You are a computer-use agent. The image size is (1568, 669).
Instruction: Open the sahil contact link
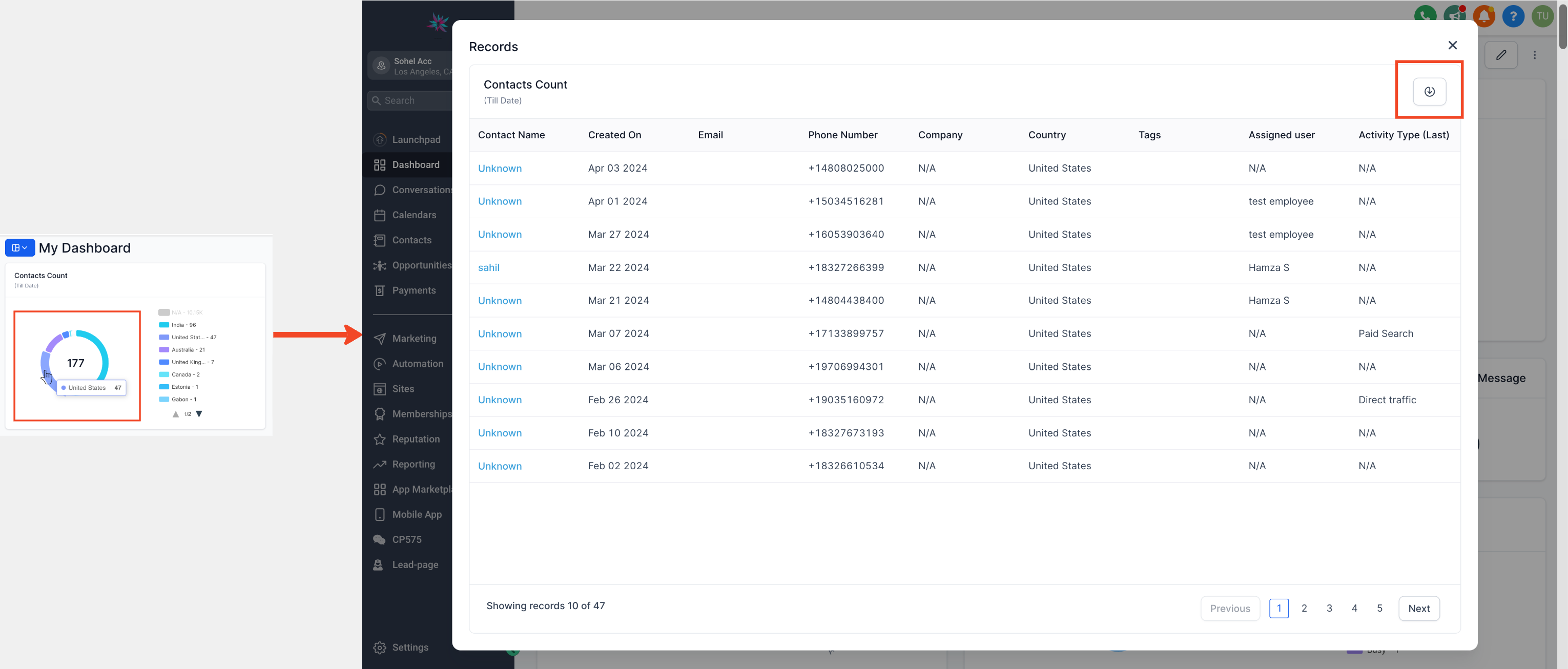click(488, 267)
